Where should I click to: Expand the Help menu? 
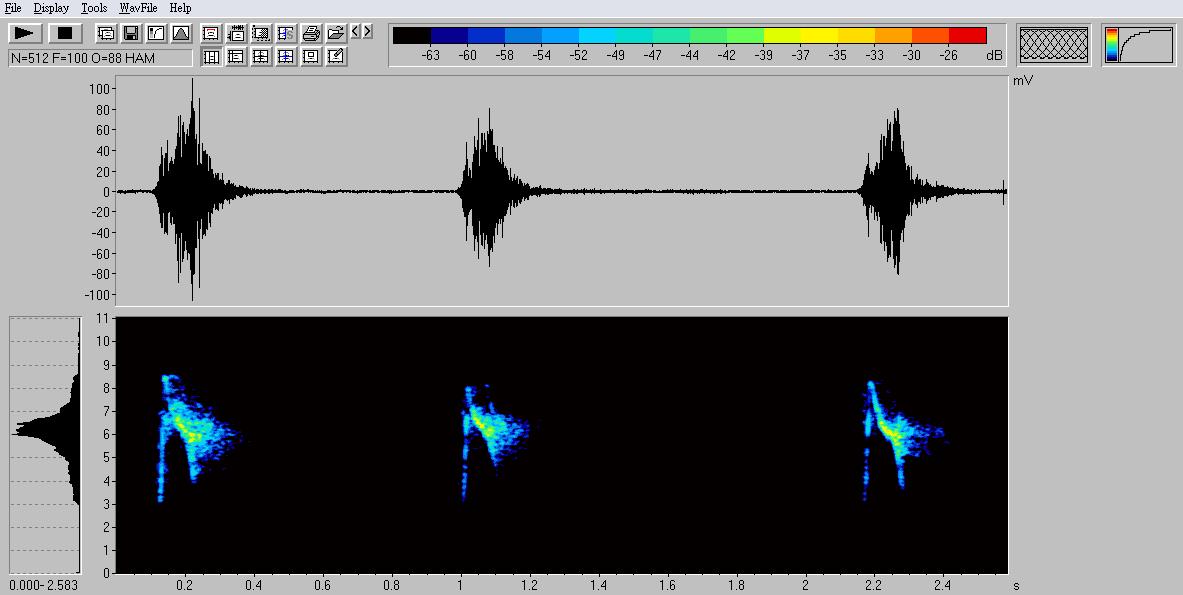tap(180, 8)
